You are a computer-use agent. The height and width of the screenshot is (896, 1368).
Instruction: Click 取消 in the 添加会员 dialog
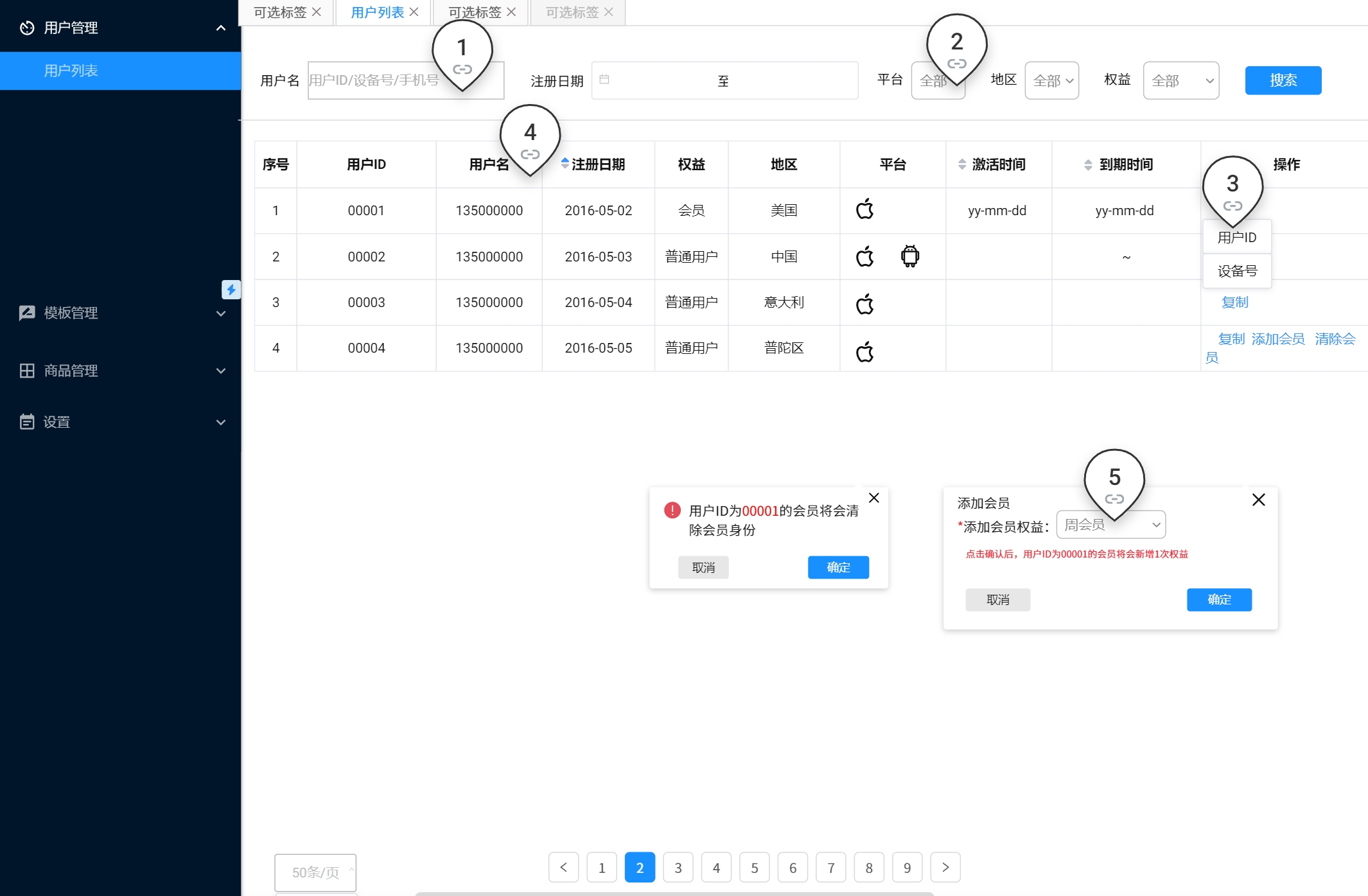click(x=997, y=599)
